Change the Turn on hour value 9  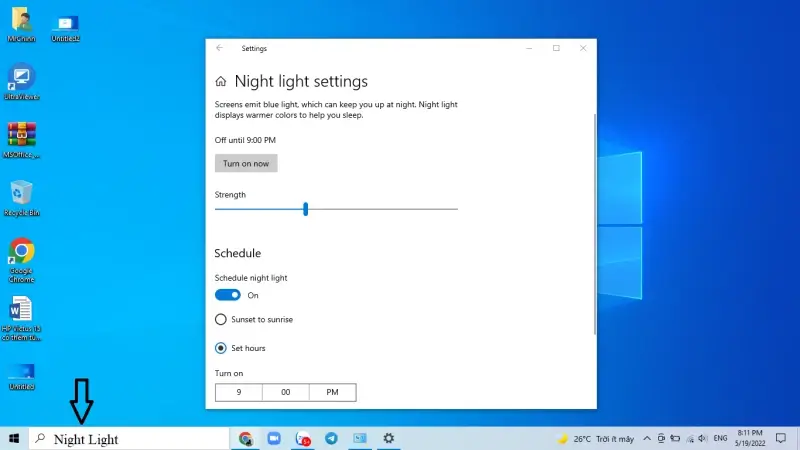[238, 392]
